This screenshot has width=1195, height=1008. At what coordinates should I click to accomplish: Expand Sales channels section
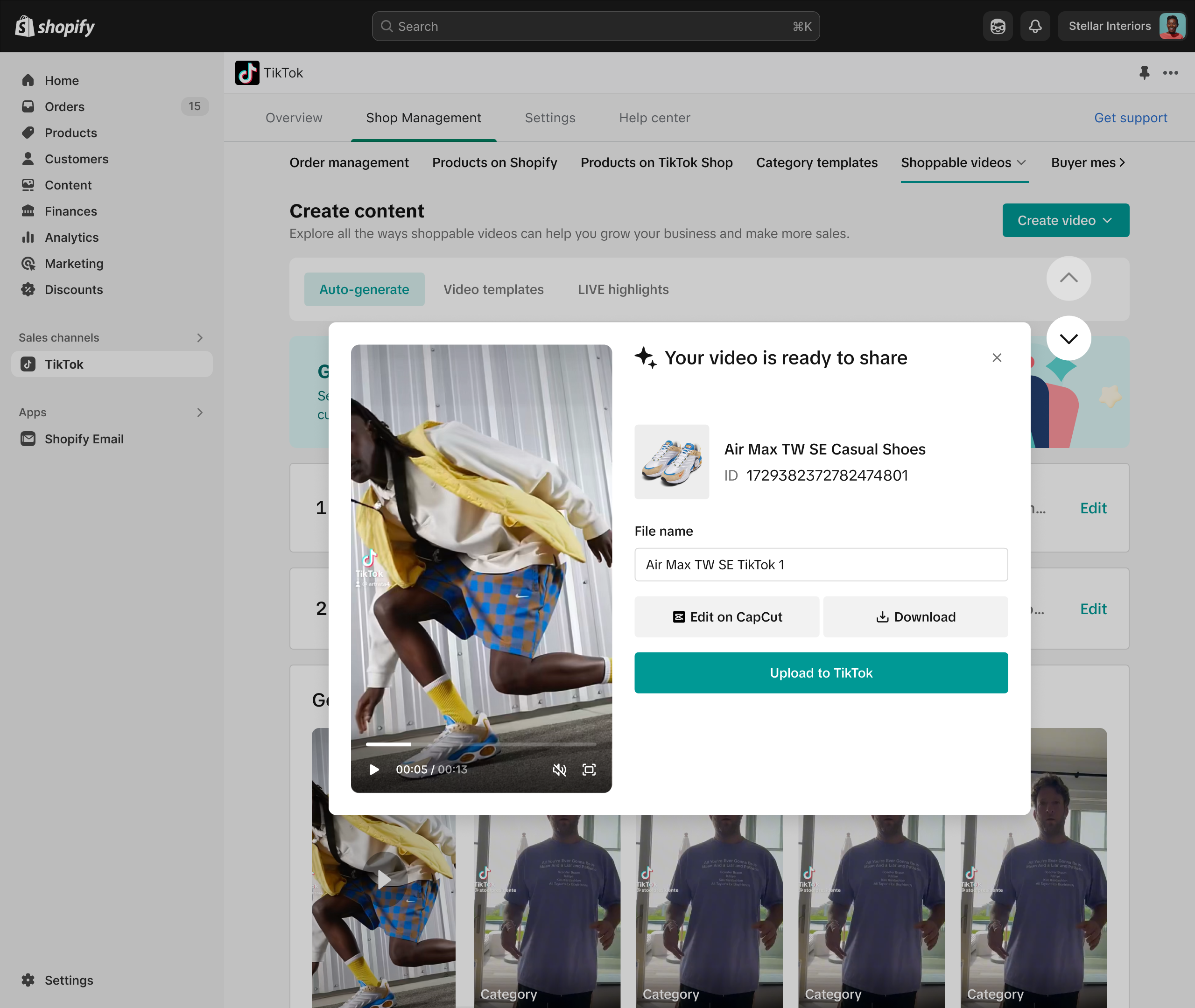(x=199, y=338)
